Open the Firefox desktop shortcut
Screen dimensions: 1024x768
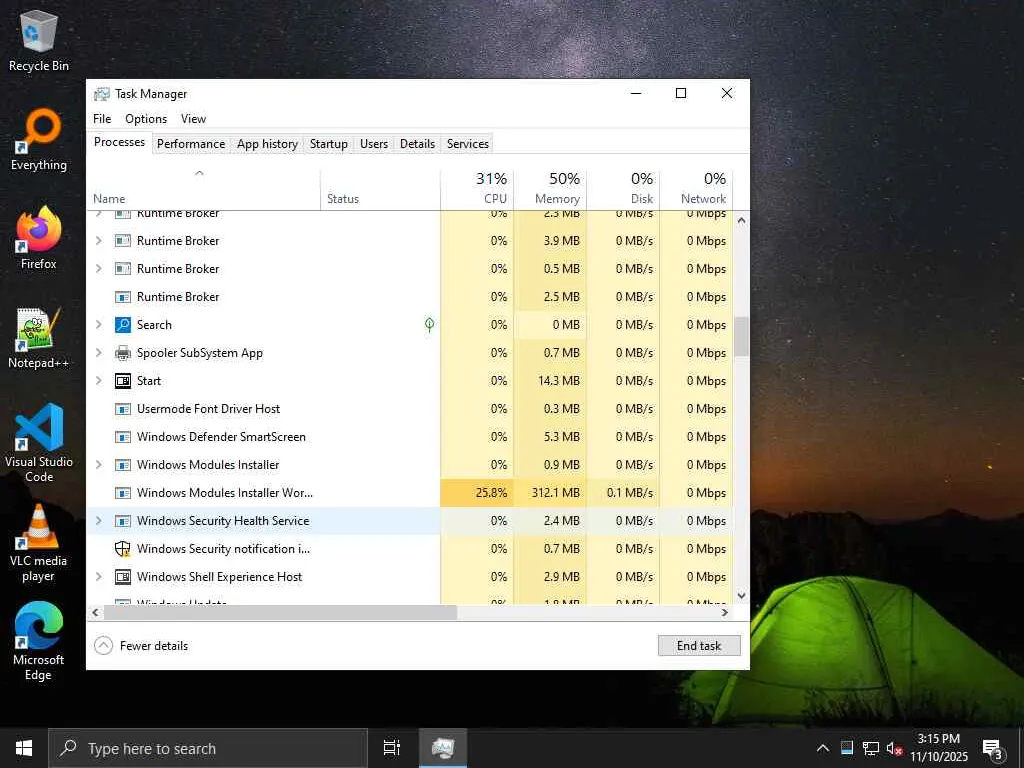point(39,238)
